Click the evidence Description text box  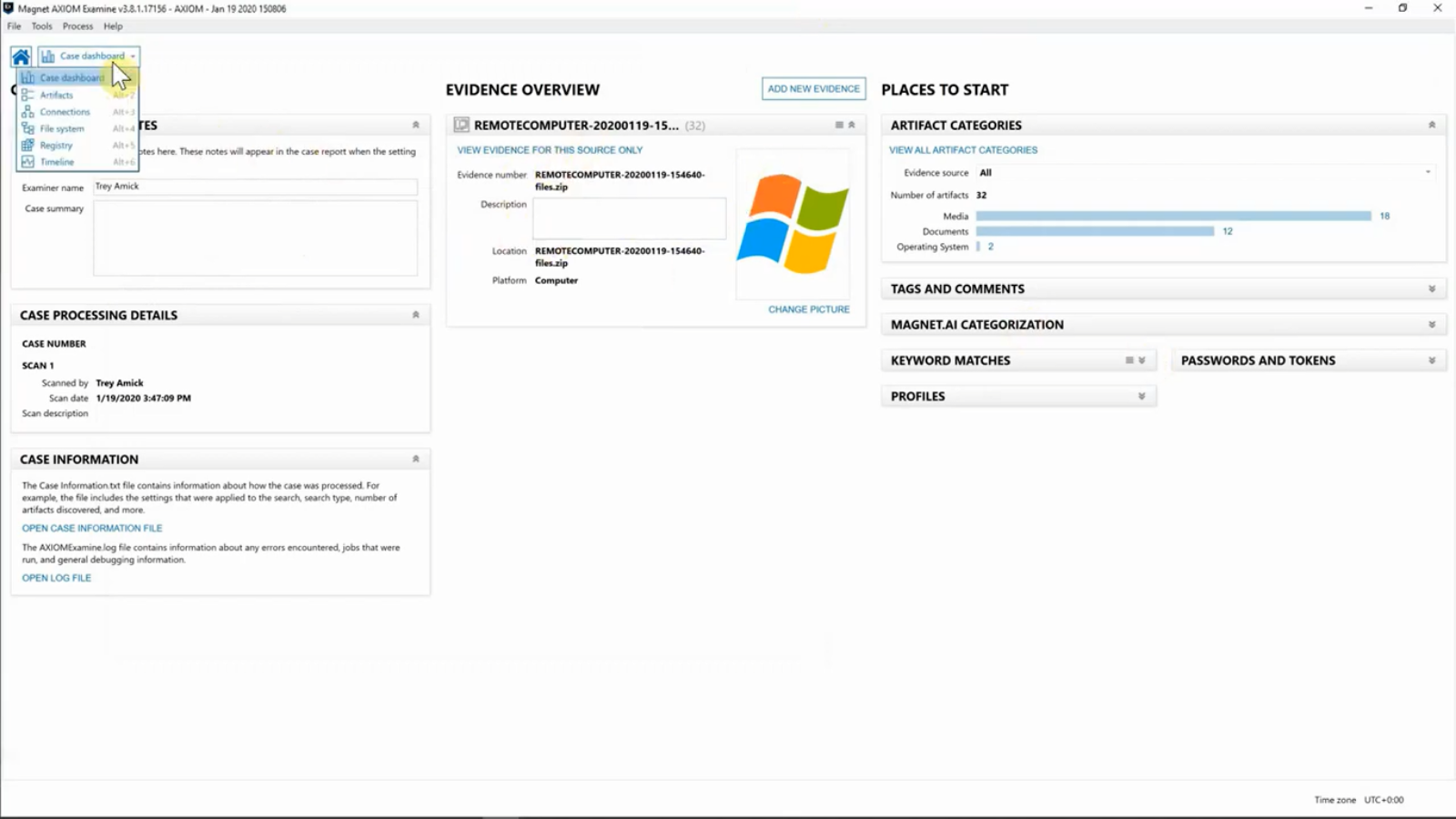click(x=630, y=218)
